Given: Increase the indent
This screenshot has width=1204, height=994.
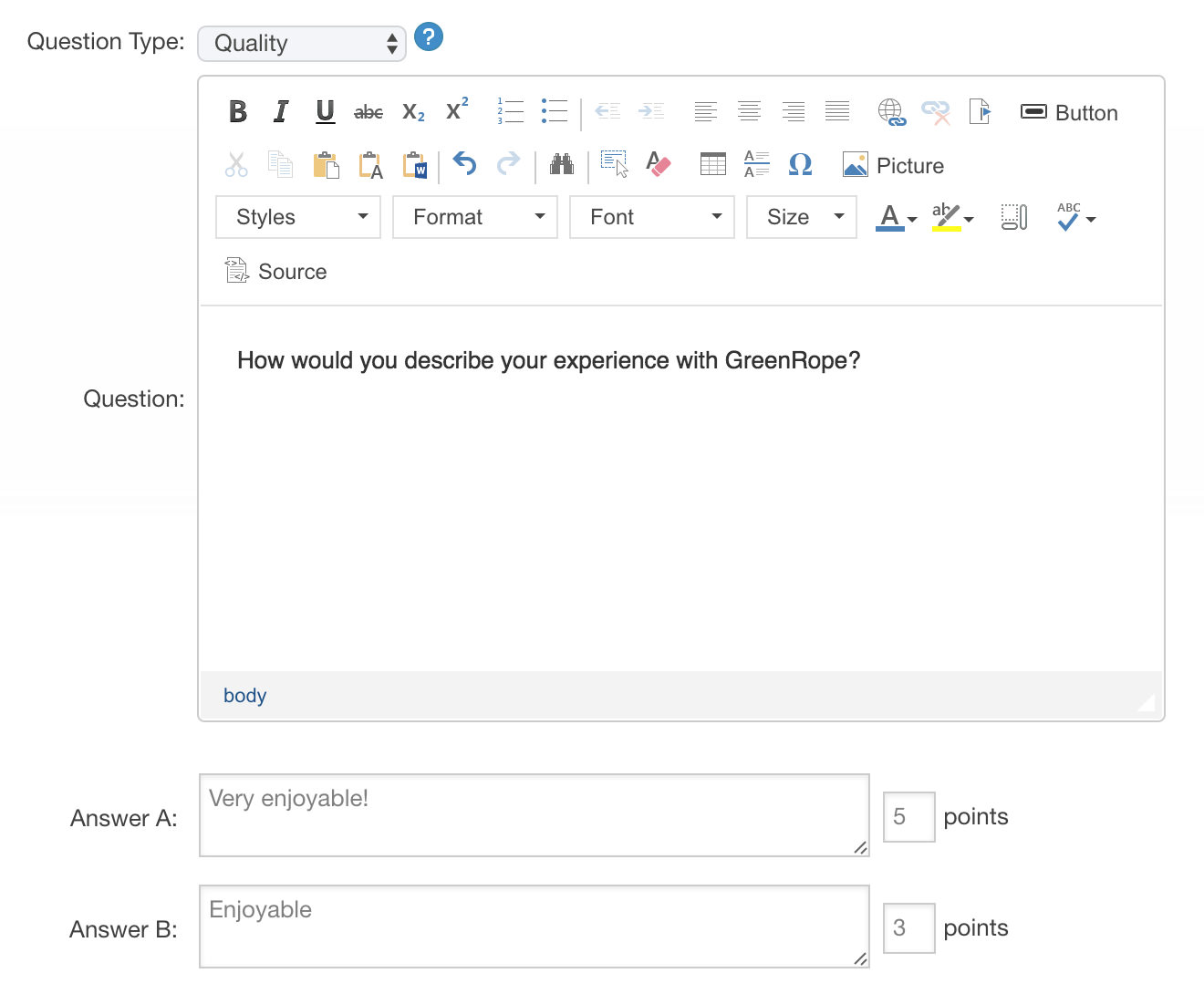Looking at the screenshot, I should coord(651,112).
